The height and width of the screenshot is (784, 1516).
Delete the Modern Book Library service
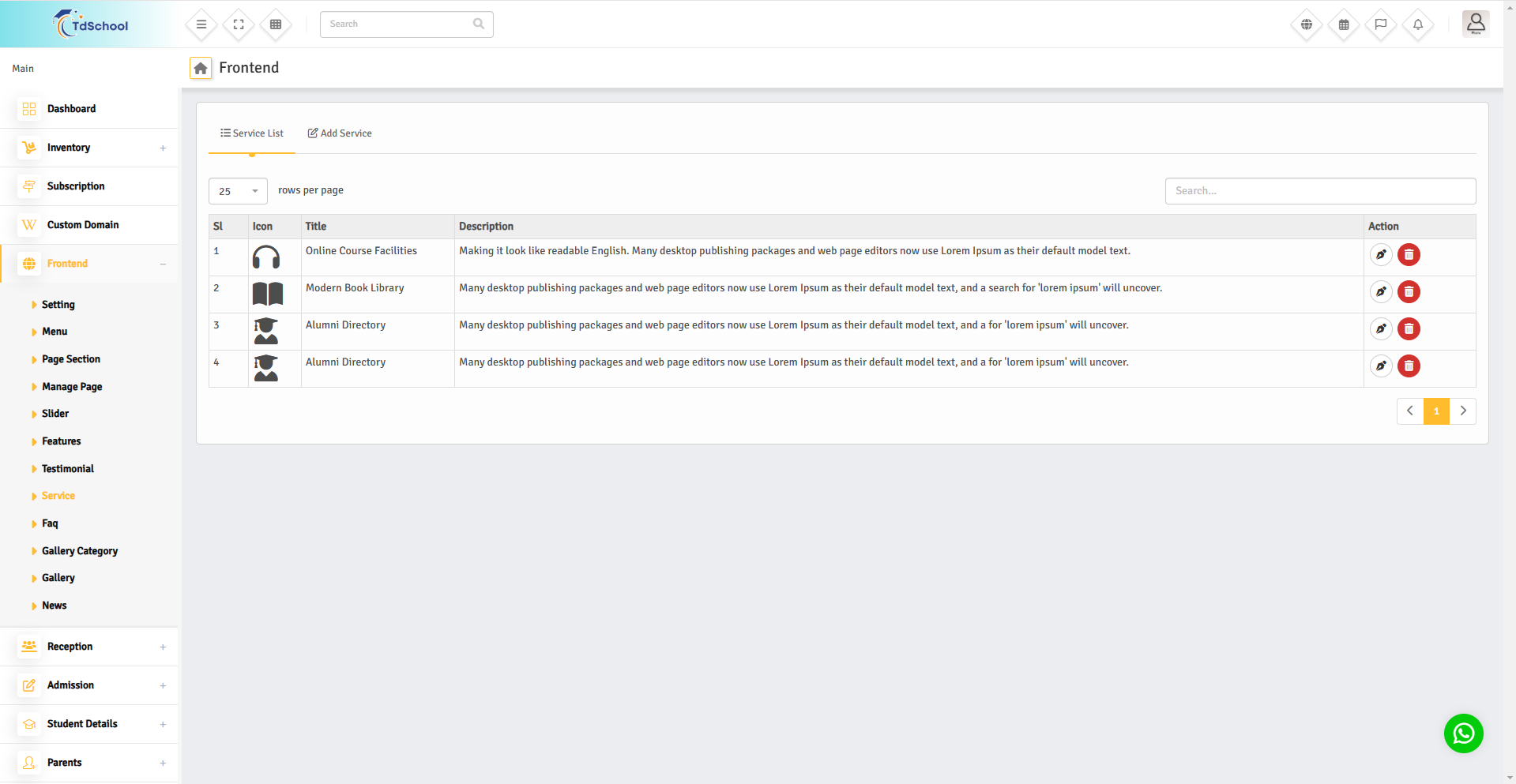1409,292
